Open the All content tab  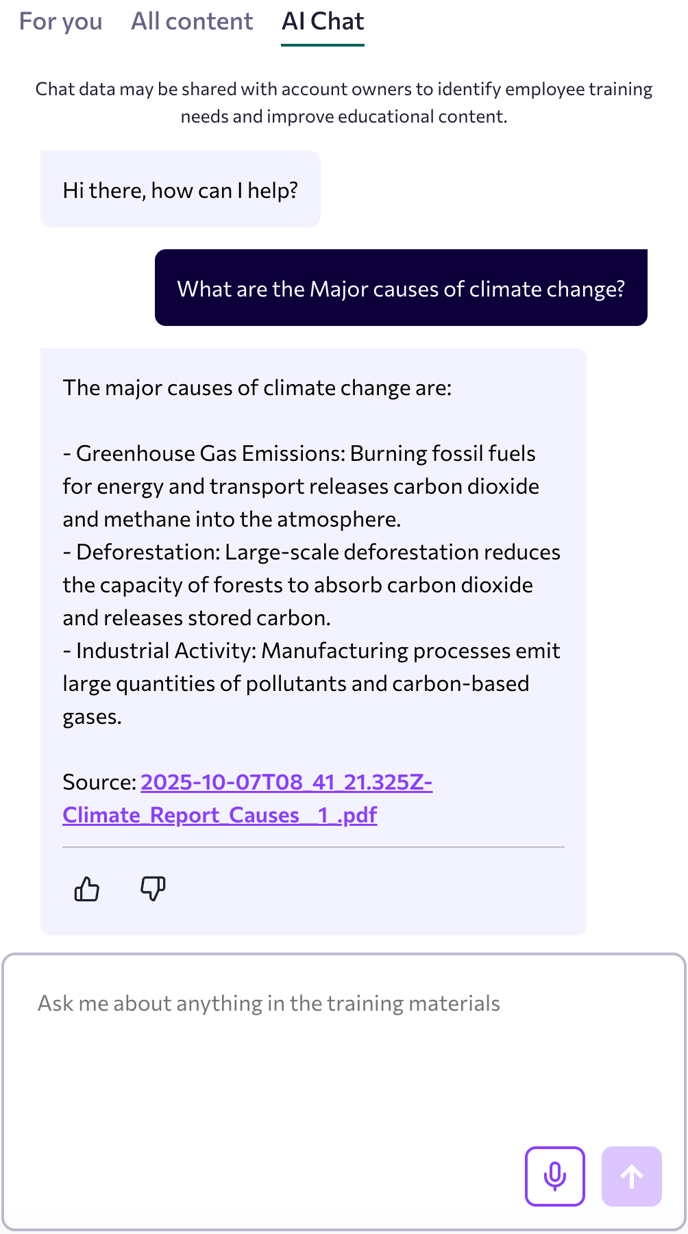[x=192, y=21]
